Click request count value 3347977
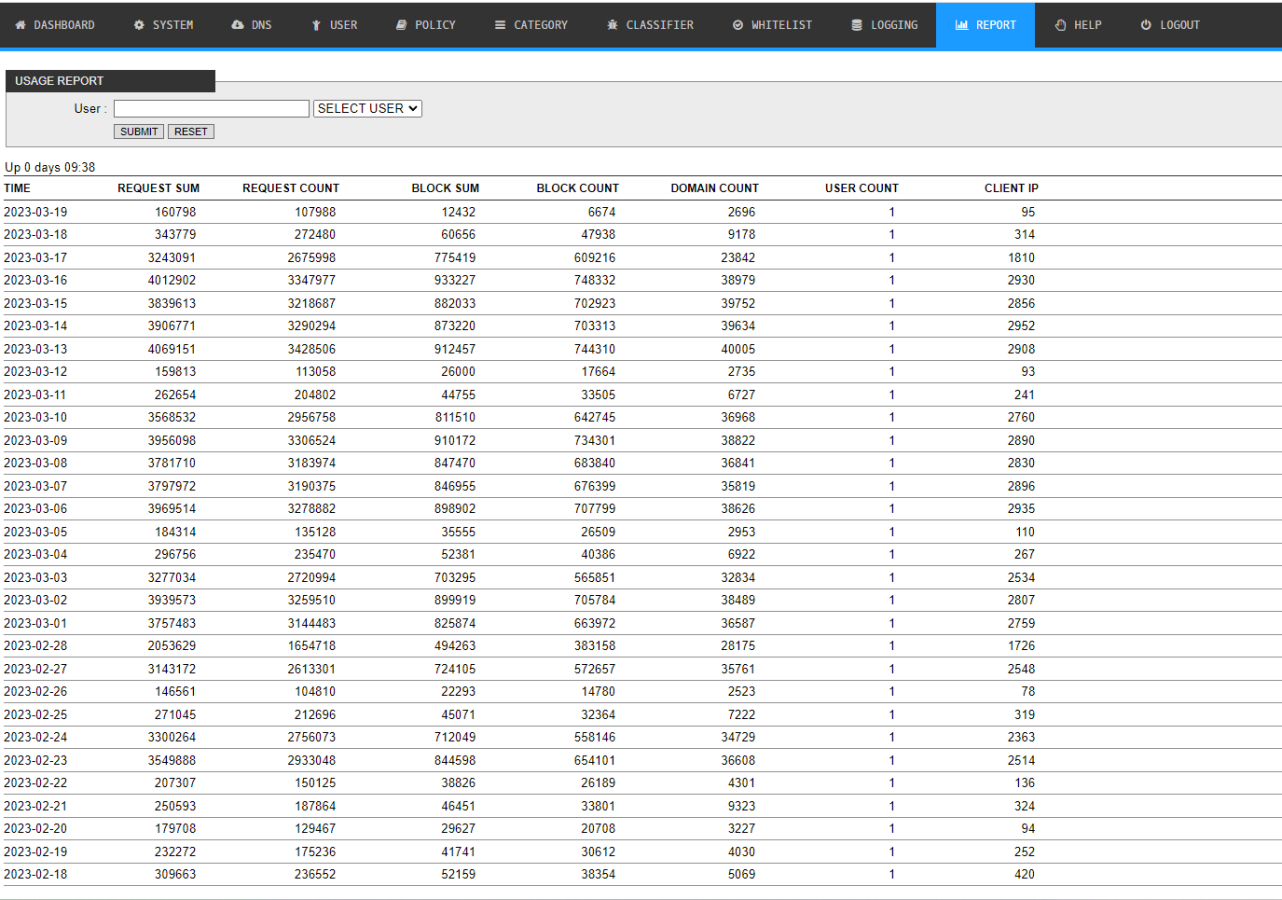 click(x=311, y=280)
